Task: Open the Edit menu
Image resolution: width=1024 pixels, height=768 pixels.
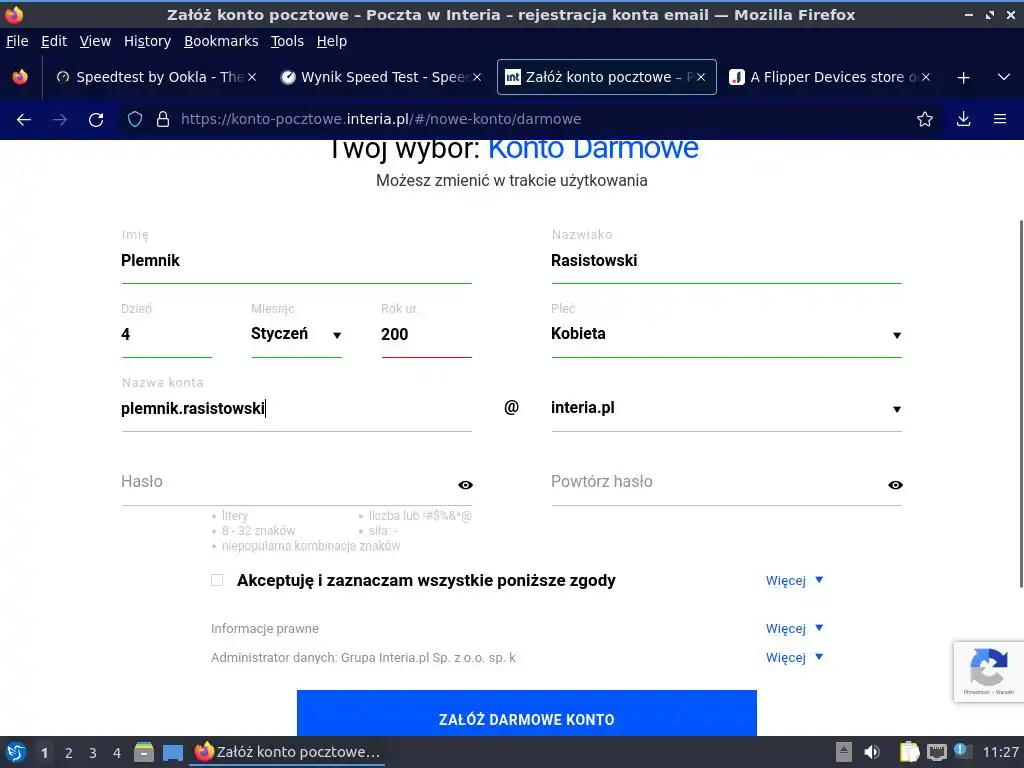Action: (54, 41)
